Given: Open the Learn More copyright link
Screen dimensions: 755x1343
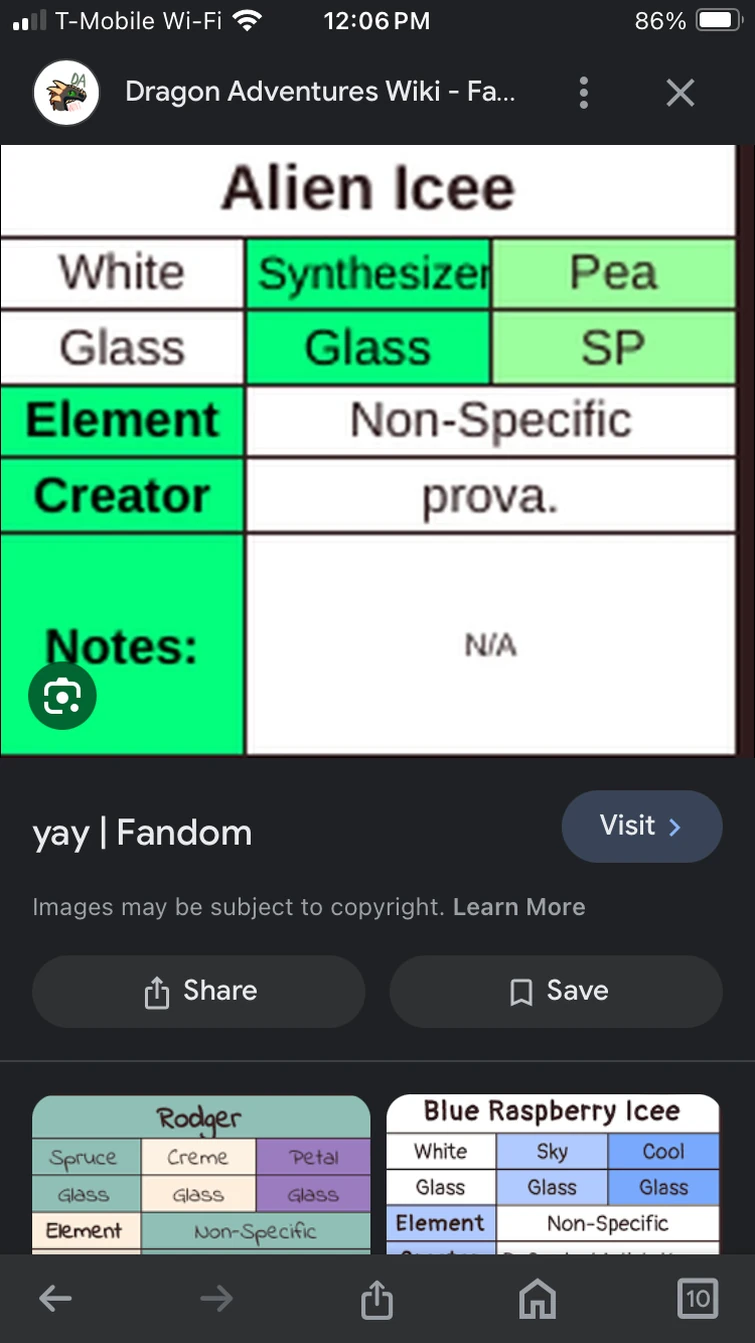Looking at the screenshot, I should click(519, 907).
